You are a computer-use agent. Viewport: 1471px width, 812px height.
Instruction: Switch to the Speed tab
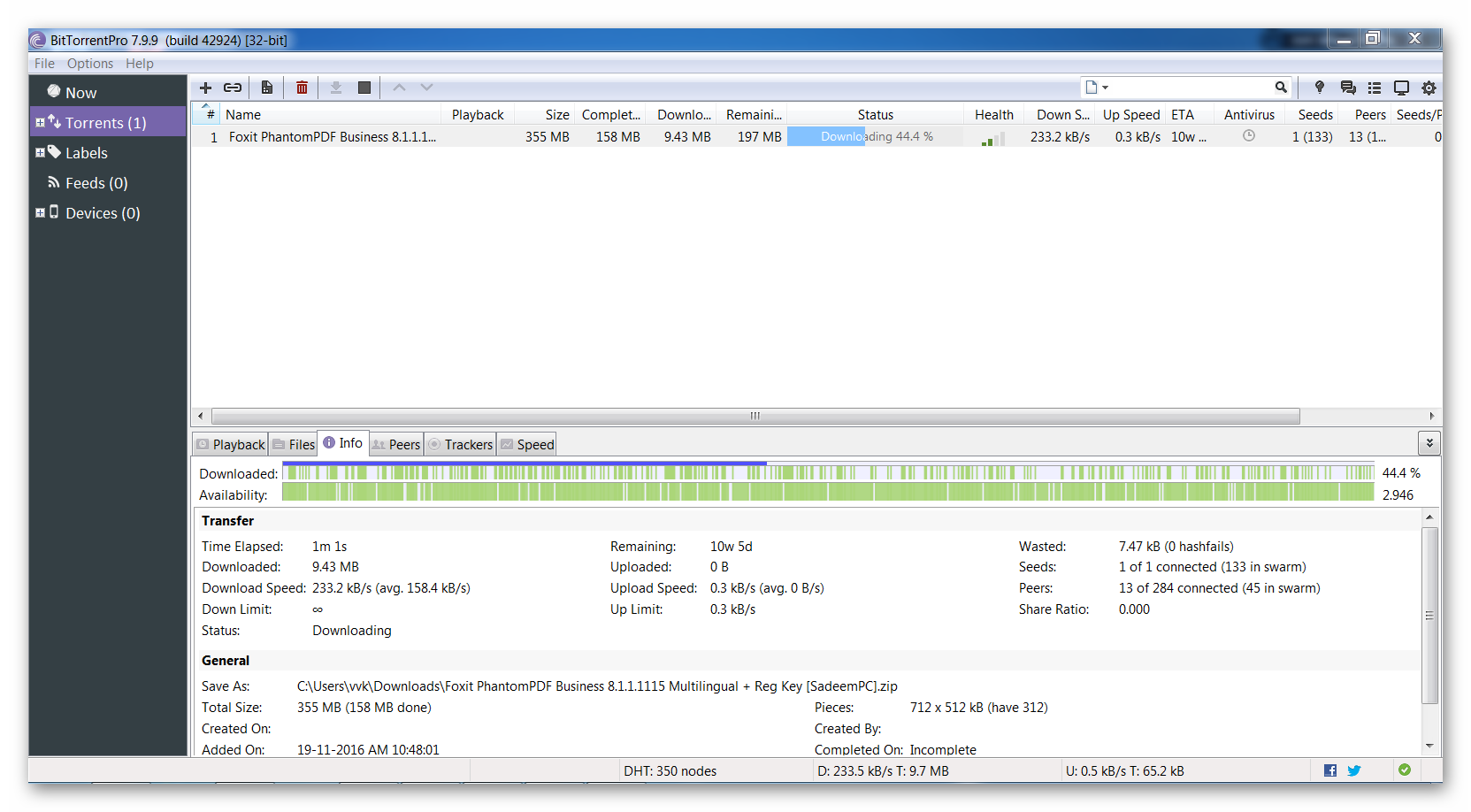[x=527, y=444]
